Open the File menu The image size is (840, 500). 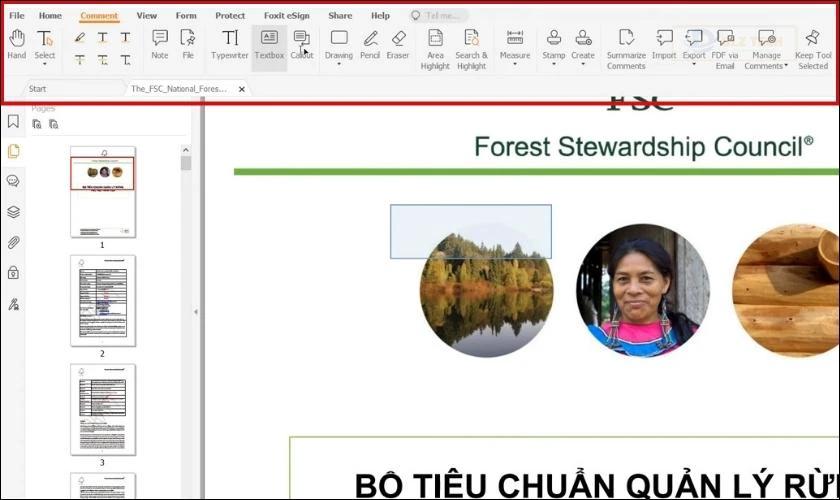[x=17, y=16]
